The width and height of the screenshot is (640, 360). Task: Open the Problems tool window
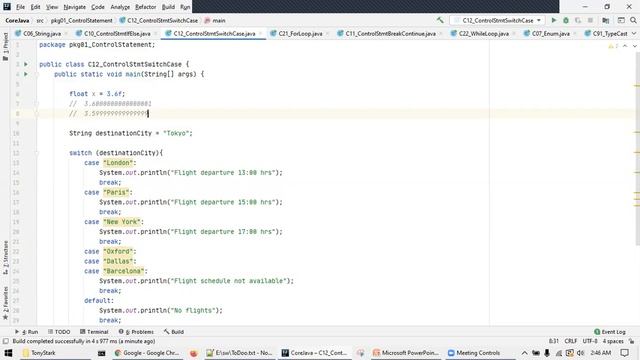click(136, 332)
